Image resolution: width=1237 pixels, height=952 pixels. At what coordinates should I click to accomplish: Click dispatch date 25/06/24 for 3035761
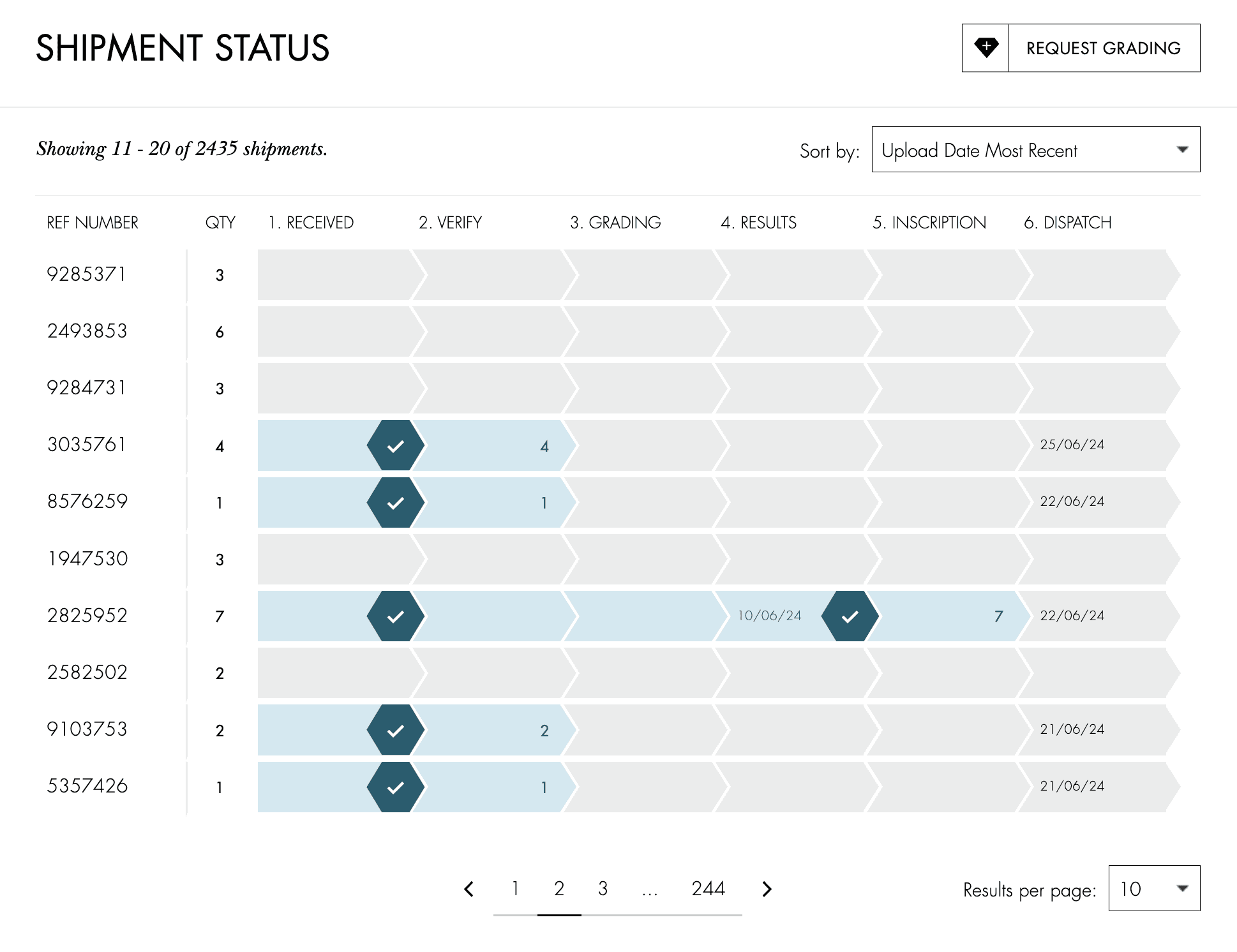pos(1072,445)
